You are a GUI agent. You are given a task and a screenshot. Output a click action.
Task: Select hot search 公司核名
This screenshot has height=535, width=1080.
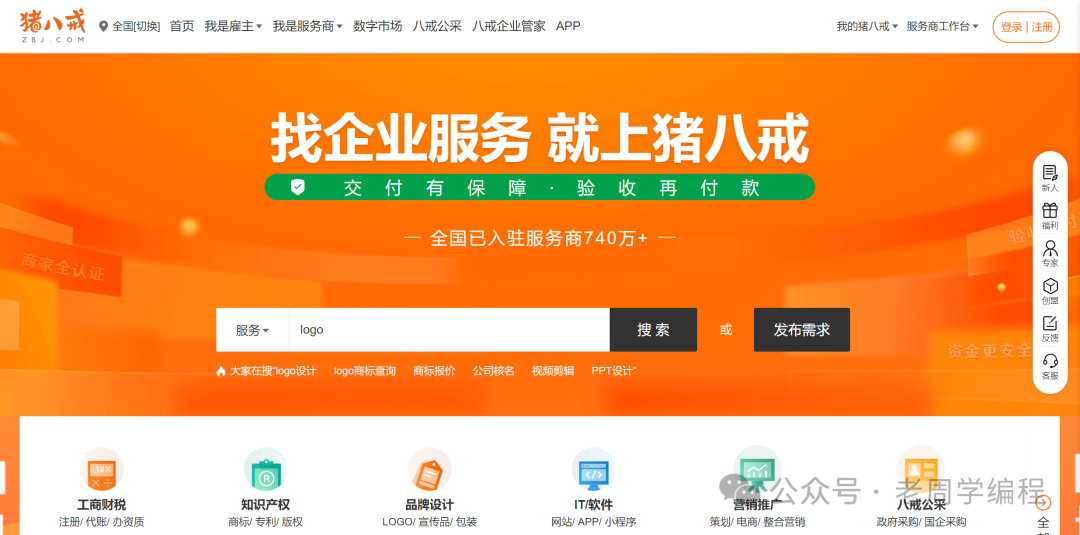(x=493, y=371)
